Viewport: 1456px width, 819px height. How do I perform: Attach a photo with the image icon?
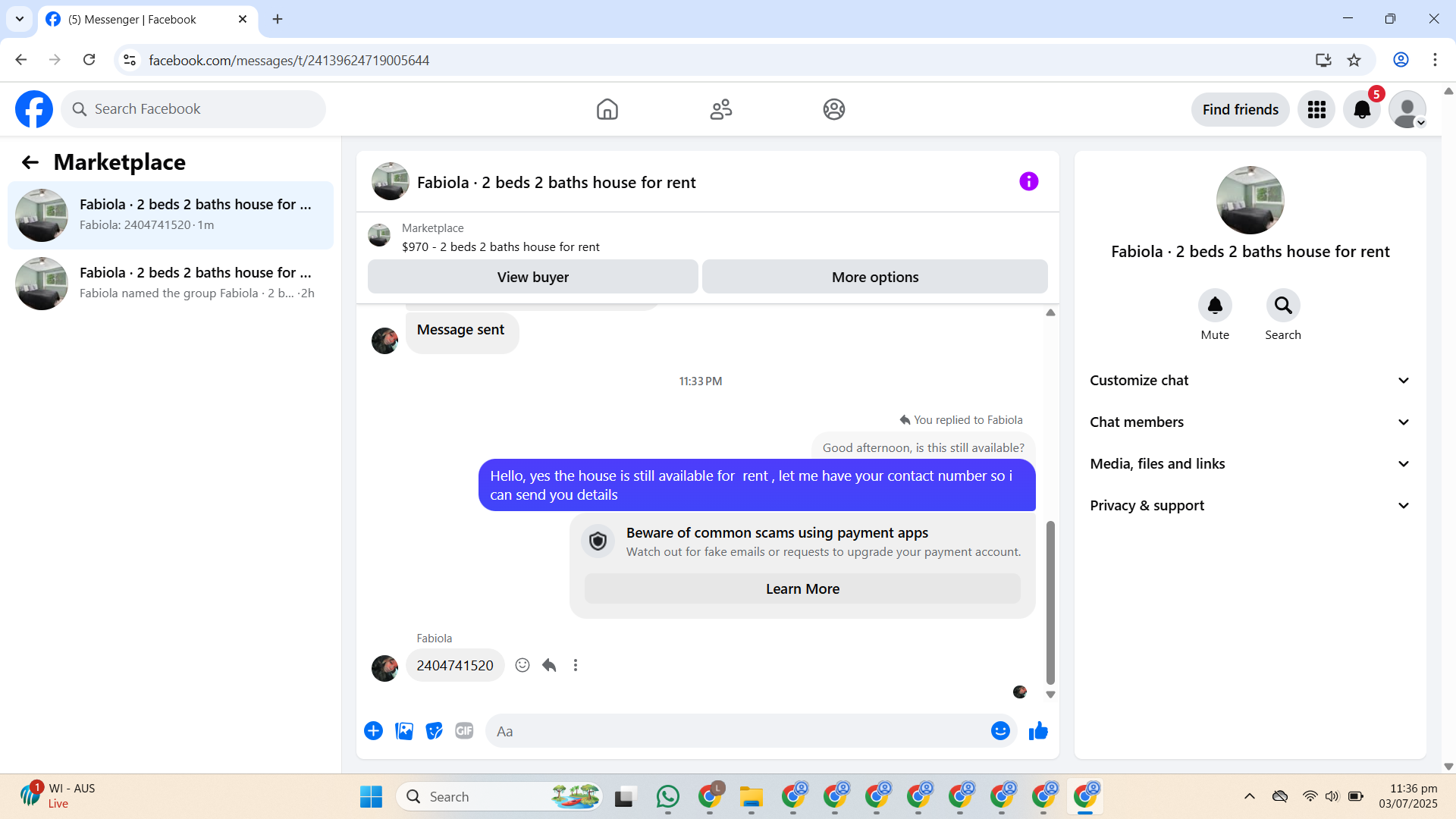click(404, 731)
